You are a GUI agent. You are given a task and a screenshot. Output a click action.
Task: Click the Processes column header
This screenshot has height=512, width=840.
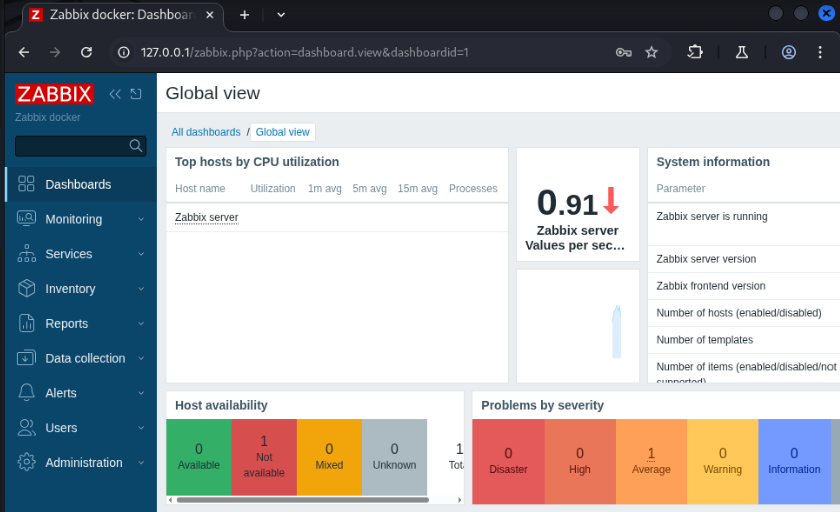pyautogui.click(x=473, y=189)
